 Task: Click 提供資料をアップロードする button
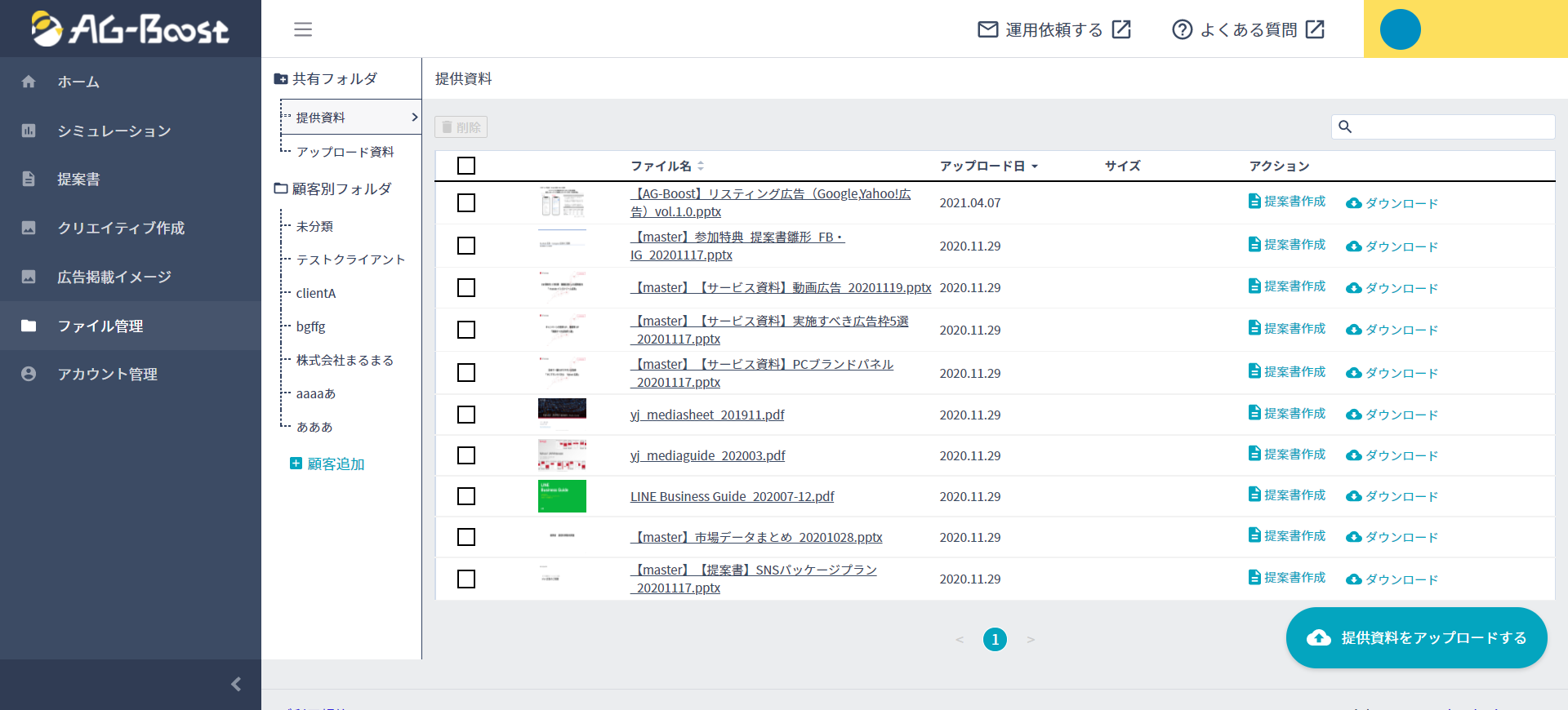1416,637
